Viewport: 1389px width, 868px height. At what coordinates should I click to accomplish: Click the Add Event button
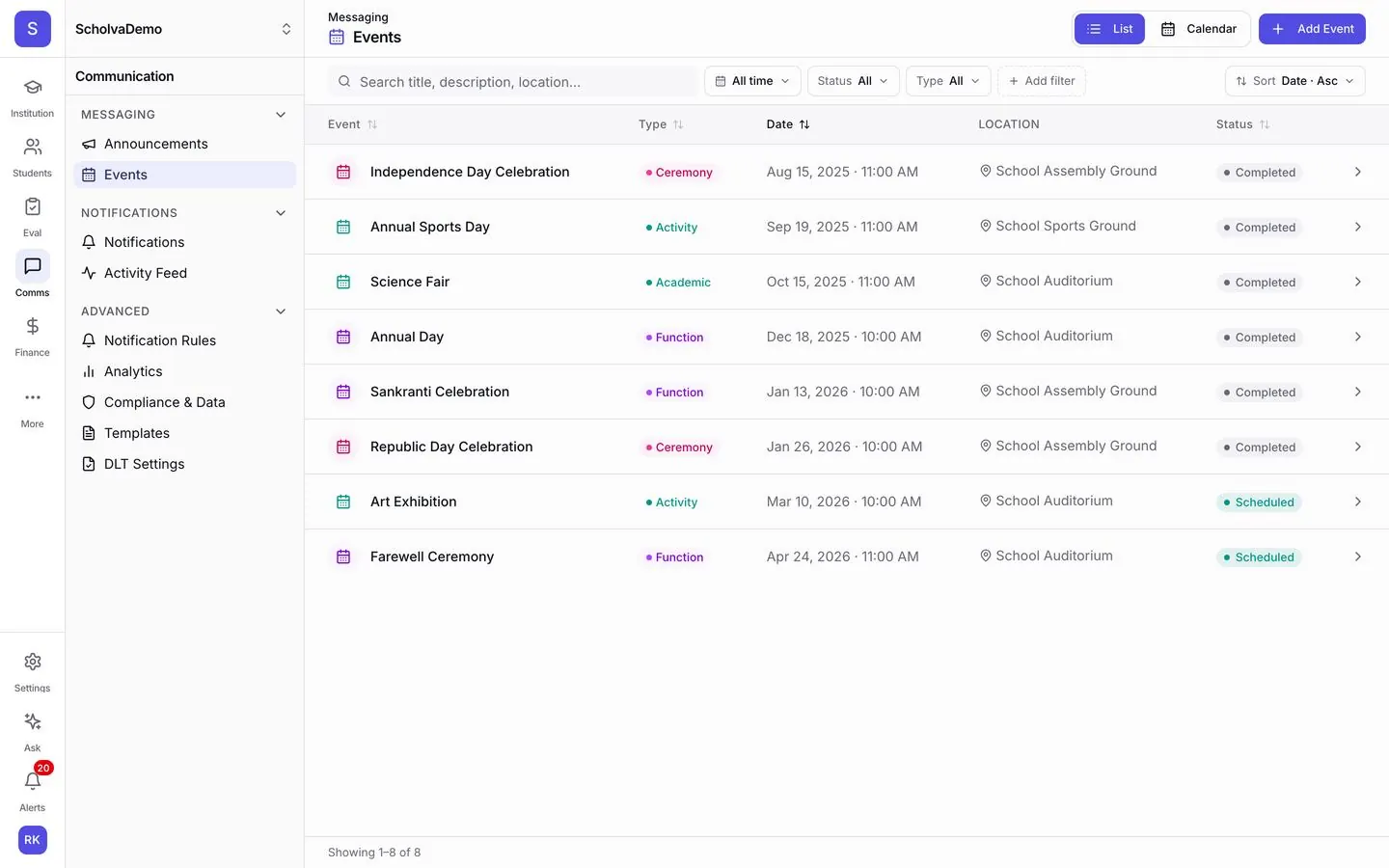(1312, 29)
